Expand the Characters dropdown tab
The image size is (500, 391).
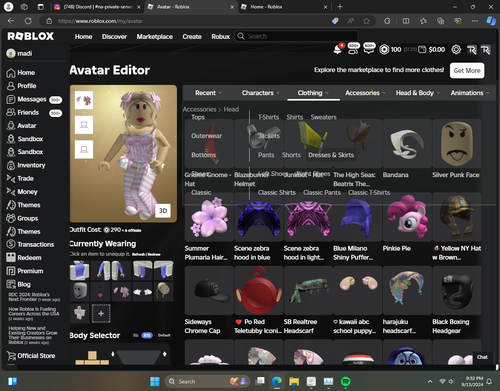coord(261,93)
